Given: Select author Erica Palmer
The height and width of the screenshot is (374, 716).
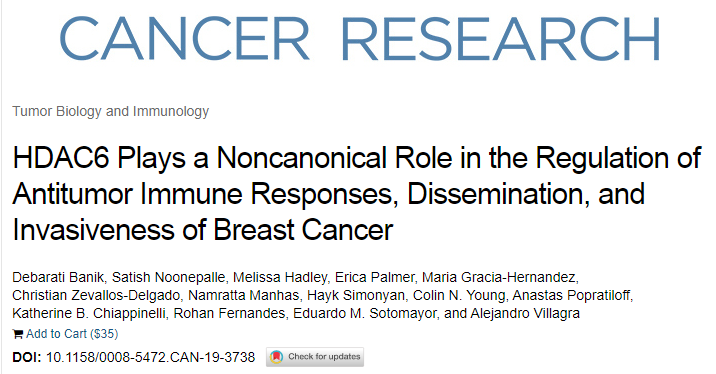Looking at the screenshot, I should [x=374, y=277].
